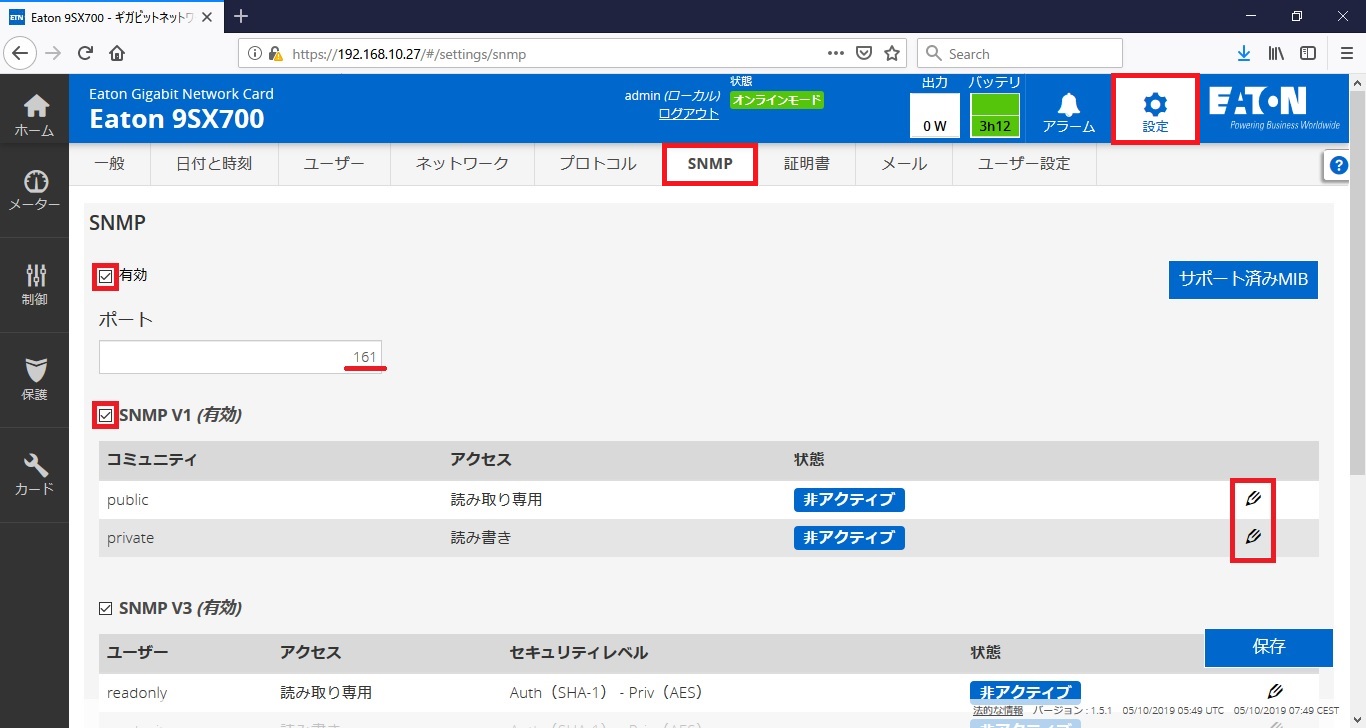Switch to the プロトコル tab
Image resolution: width=1366 pixels, height=728 pixels.
[x=598, y=164]
